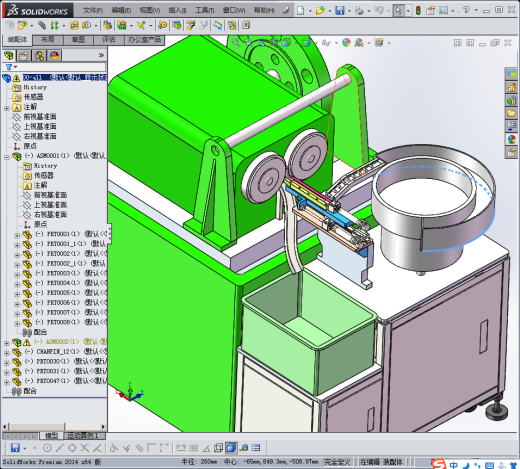This screenshot has height=469, width=520.
Task: Open the SolidWorks Resources home icon
Action: coord(511,87)
